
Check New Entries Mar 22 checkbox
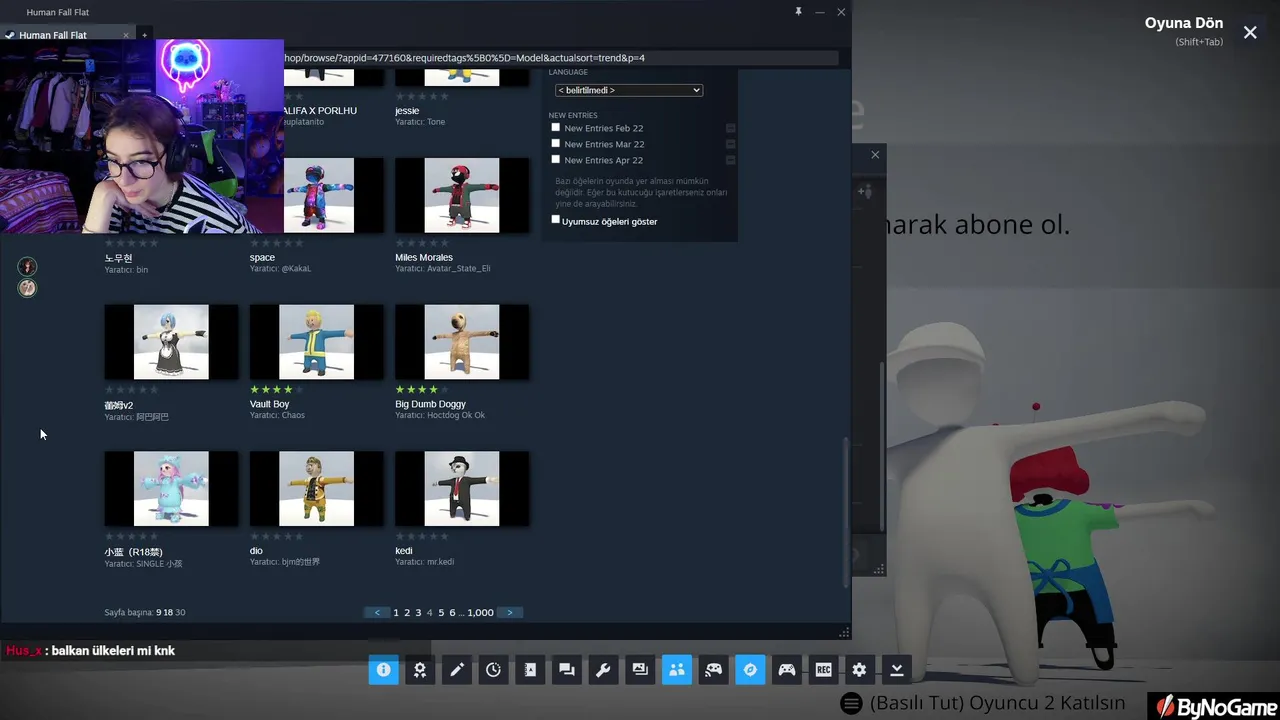tap(556, 143)
